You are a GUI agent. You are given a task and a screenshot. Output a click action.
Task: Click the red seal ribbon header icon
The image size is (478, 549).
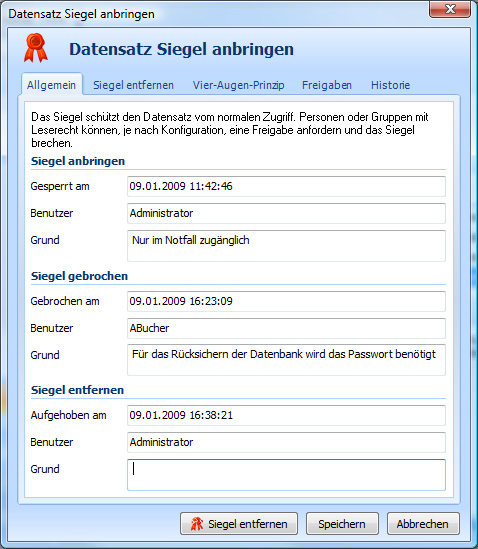click(x=35, y=48)
